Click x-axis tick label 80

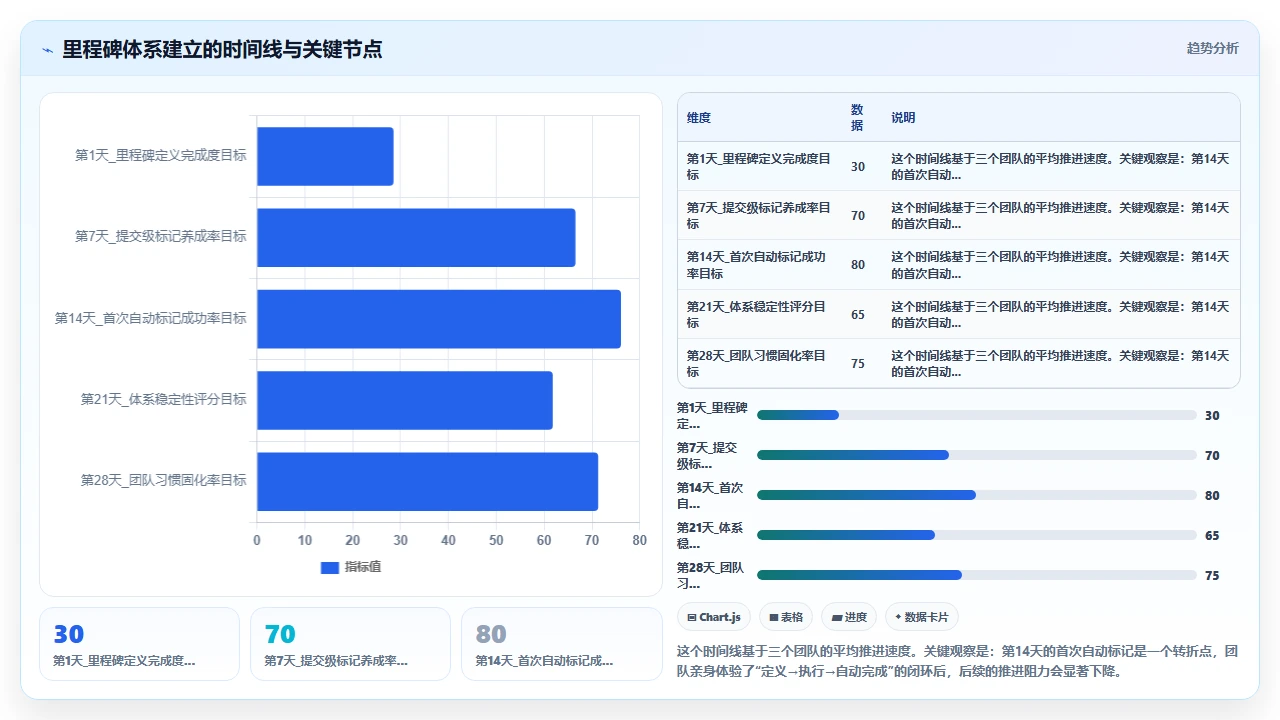point(640,541)
